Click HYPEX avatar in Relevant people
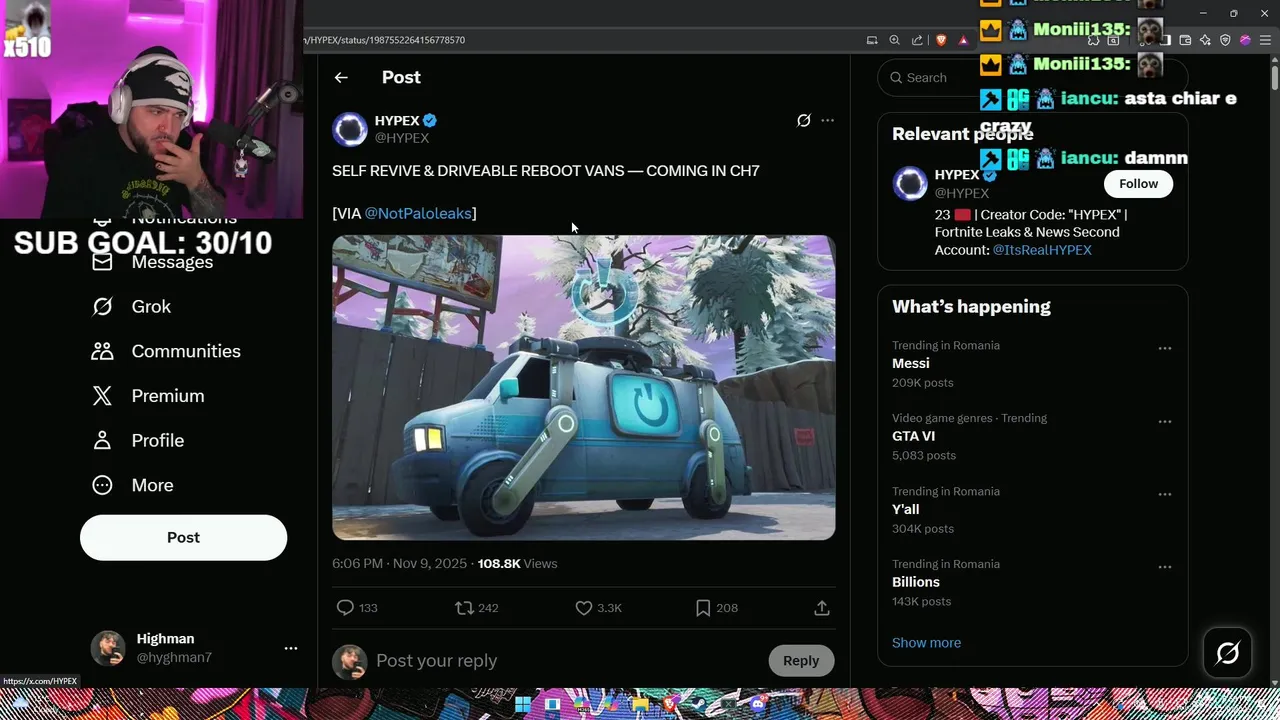 (x=910, y=184)
